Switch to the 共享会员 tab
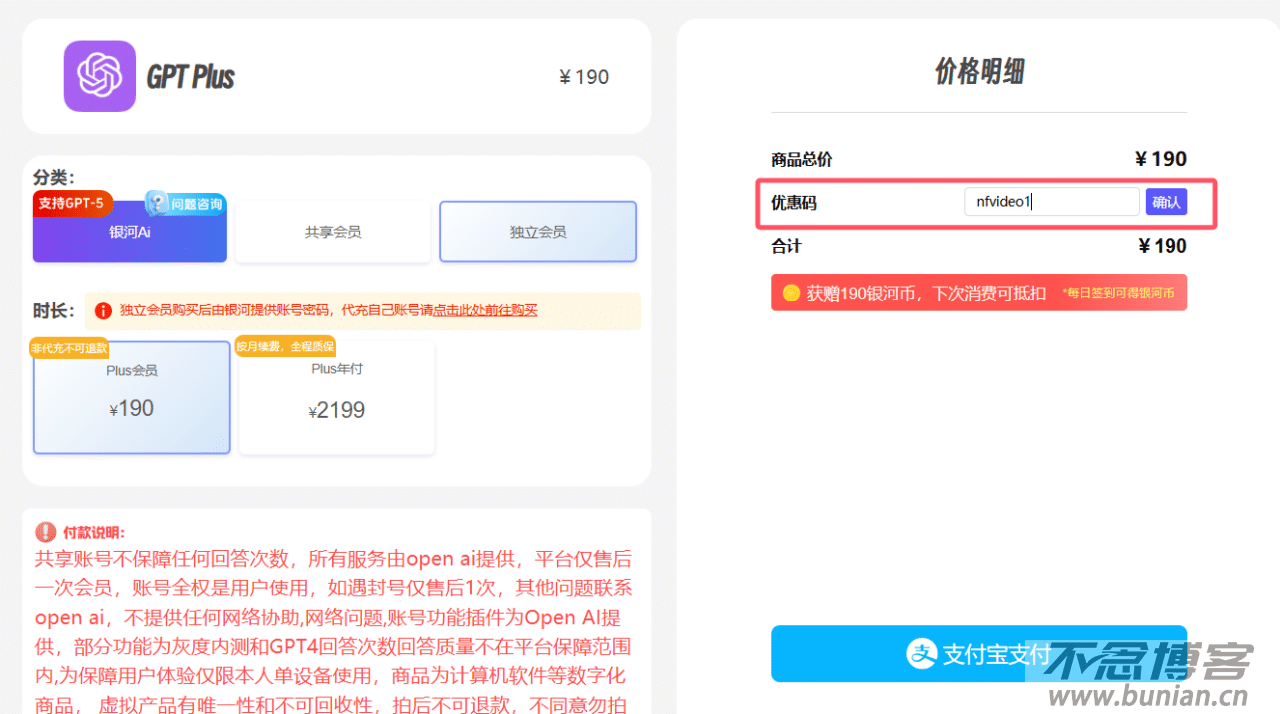 pyautogui.click(x=332, y=231)
